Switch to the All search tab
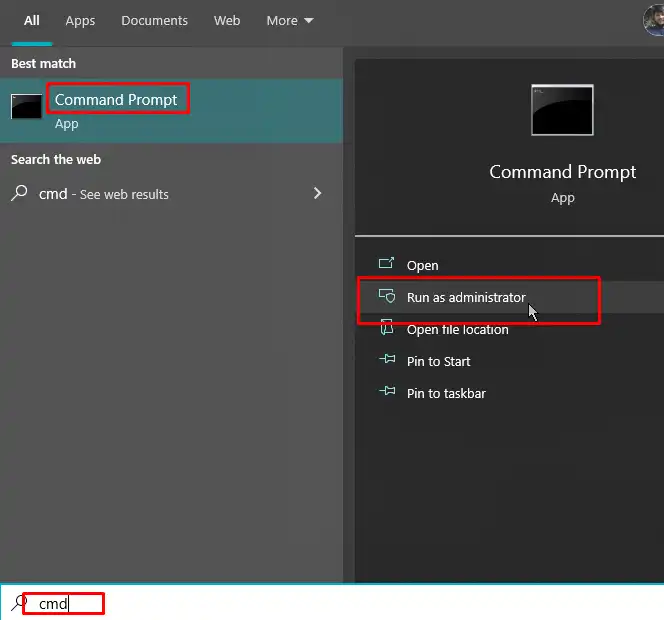 (32, 20)
